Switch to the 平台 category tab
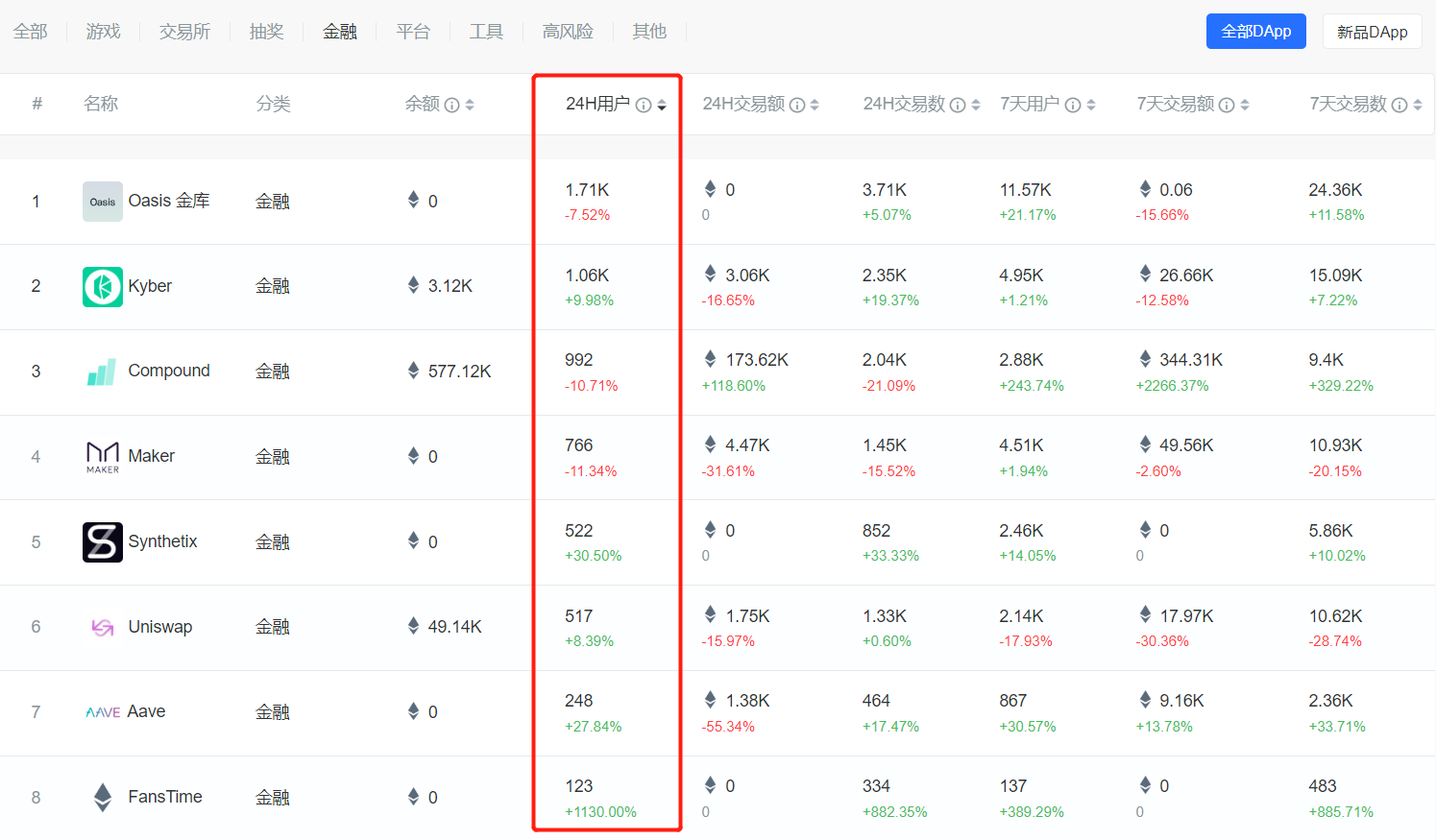Screen dimensions: 1436x840 tap(413, 32)
